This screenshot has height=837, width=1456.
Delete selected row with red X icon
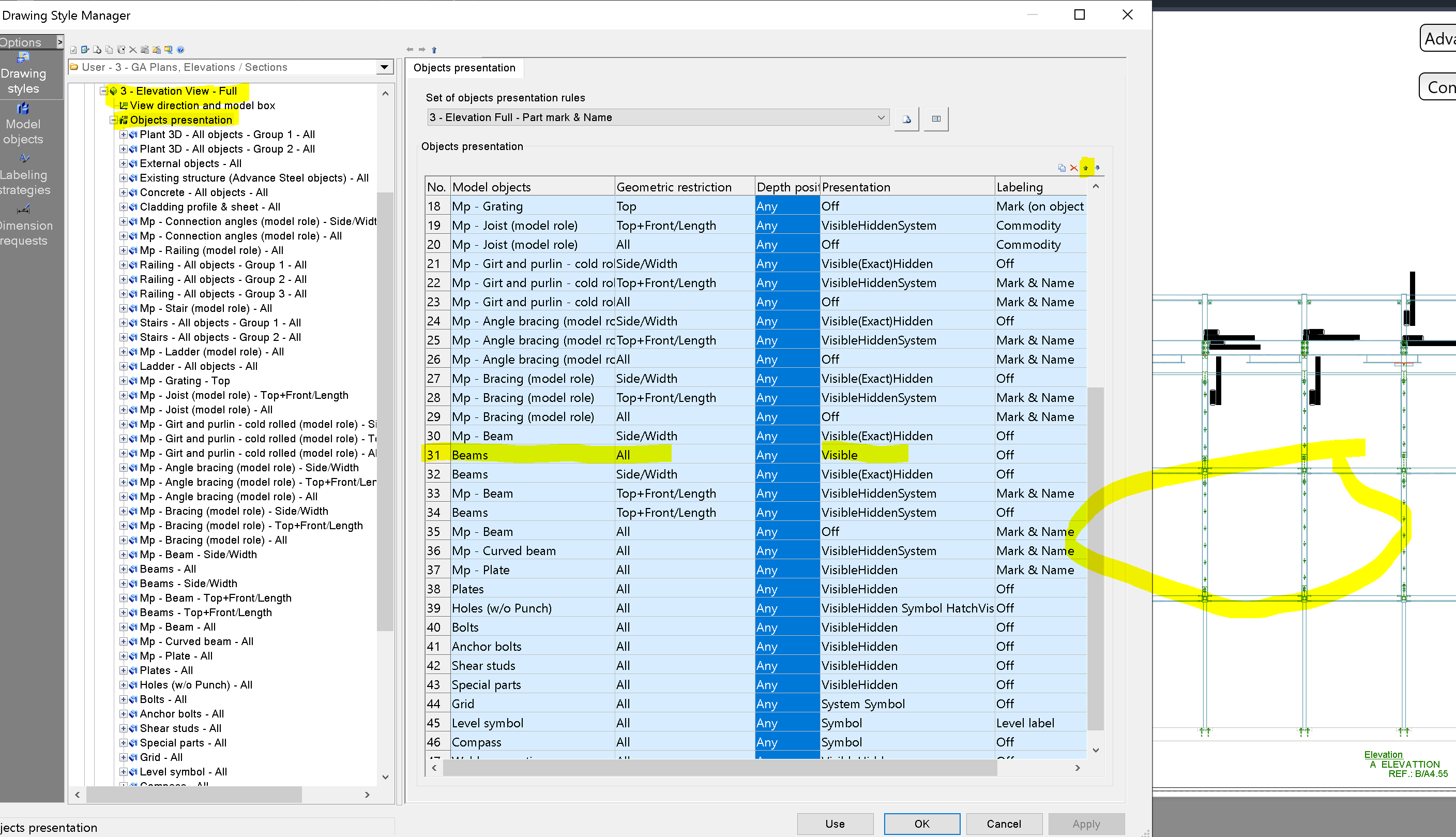pyautogui.click(x=1073, y=168)
